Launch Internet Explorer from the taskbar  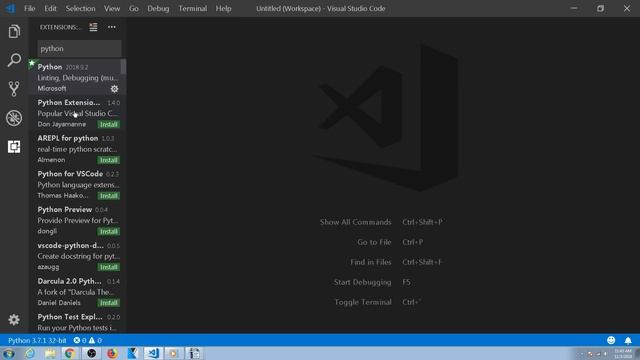pyautogui.click(x=30, y=353)
